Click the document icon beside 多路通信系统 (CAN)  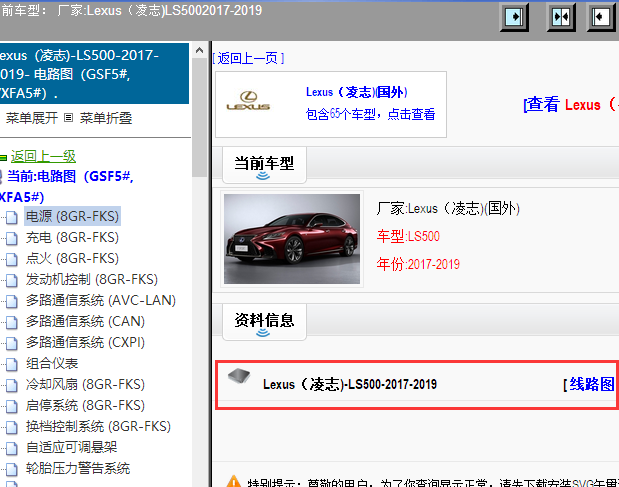(12, 322)
